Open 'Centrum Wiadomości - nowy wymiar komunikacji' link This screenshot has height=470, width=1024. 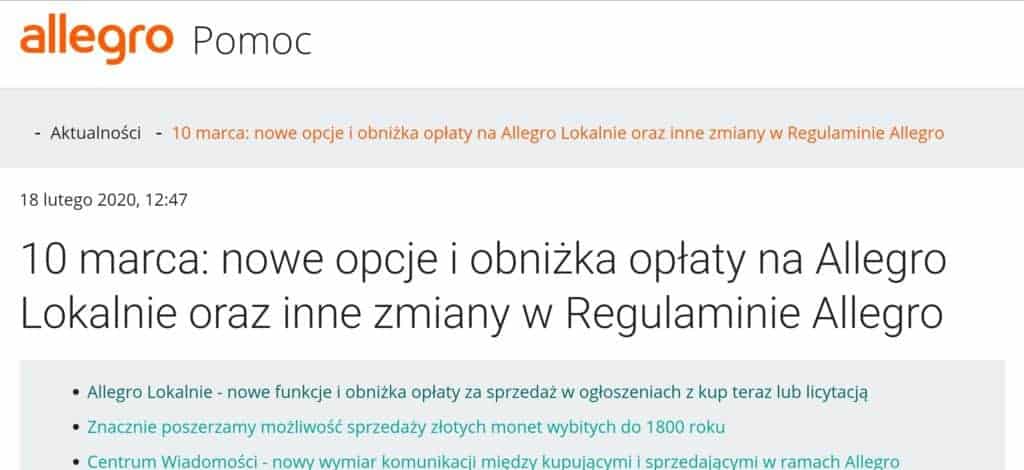[494, 461]
